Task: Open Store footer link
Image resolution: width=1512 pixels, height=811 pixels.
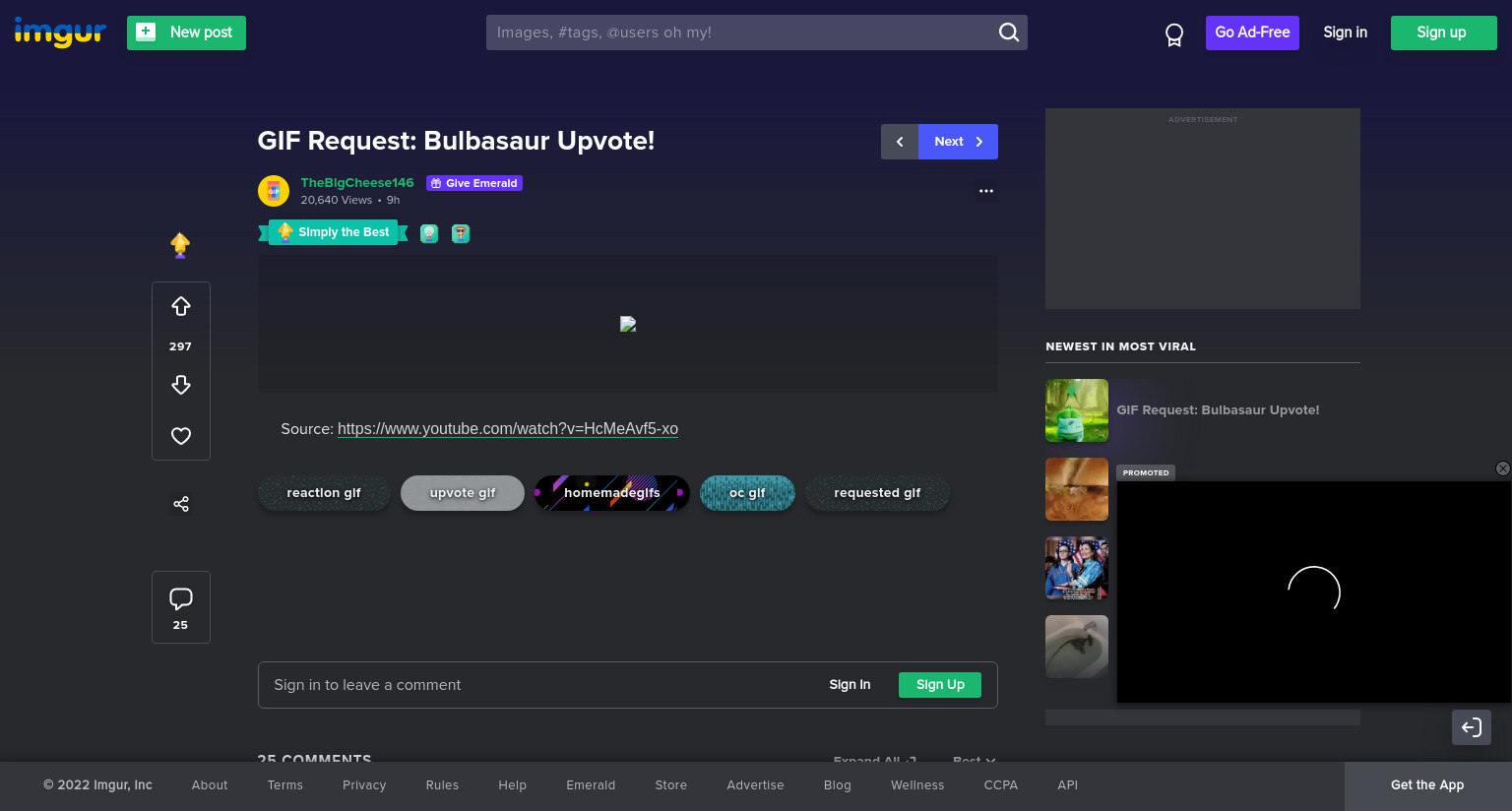Action: 671,785
